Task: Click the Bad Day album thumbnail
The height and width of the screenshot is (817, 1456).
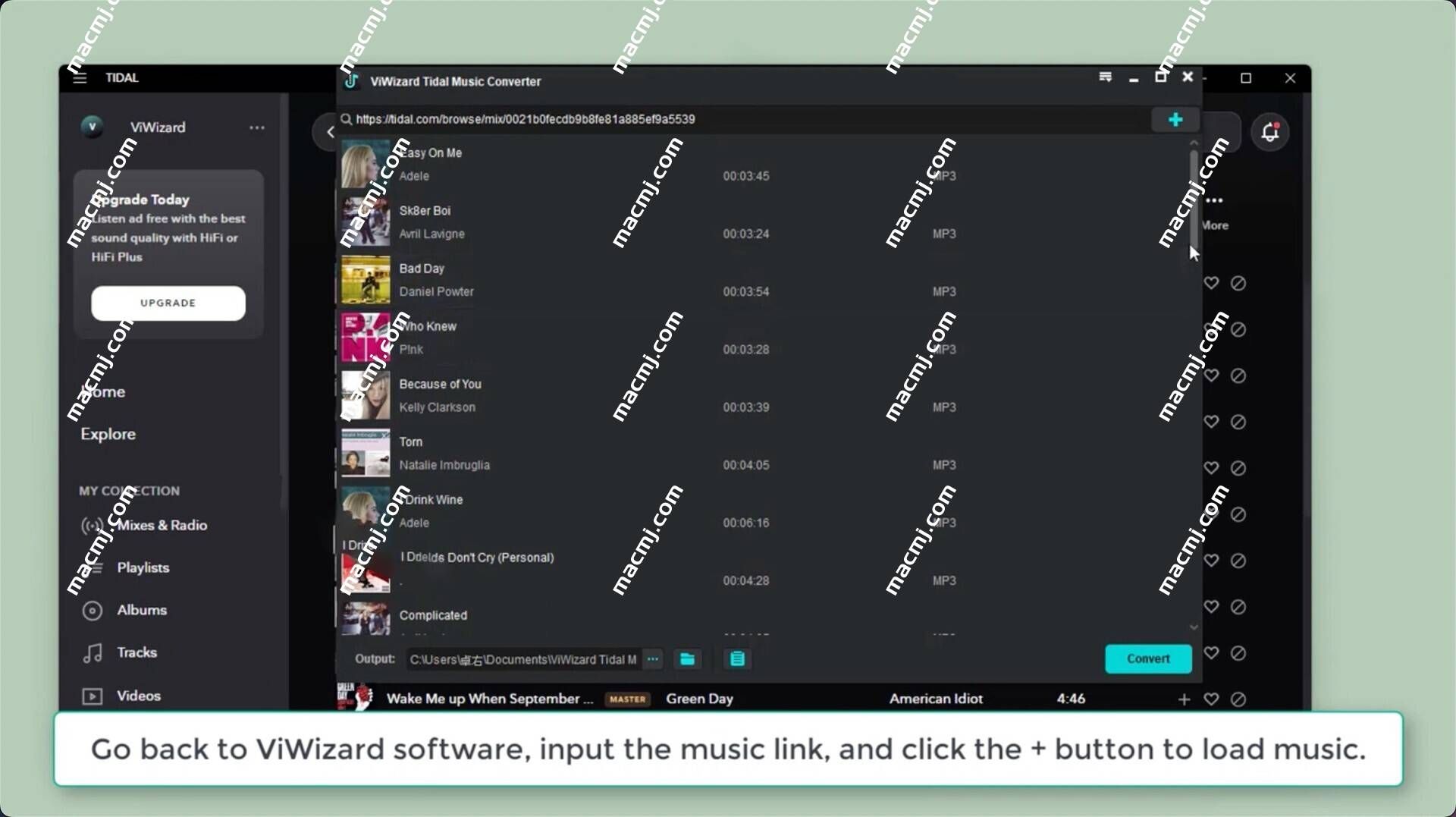Action: click(366, 280)
